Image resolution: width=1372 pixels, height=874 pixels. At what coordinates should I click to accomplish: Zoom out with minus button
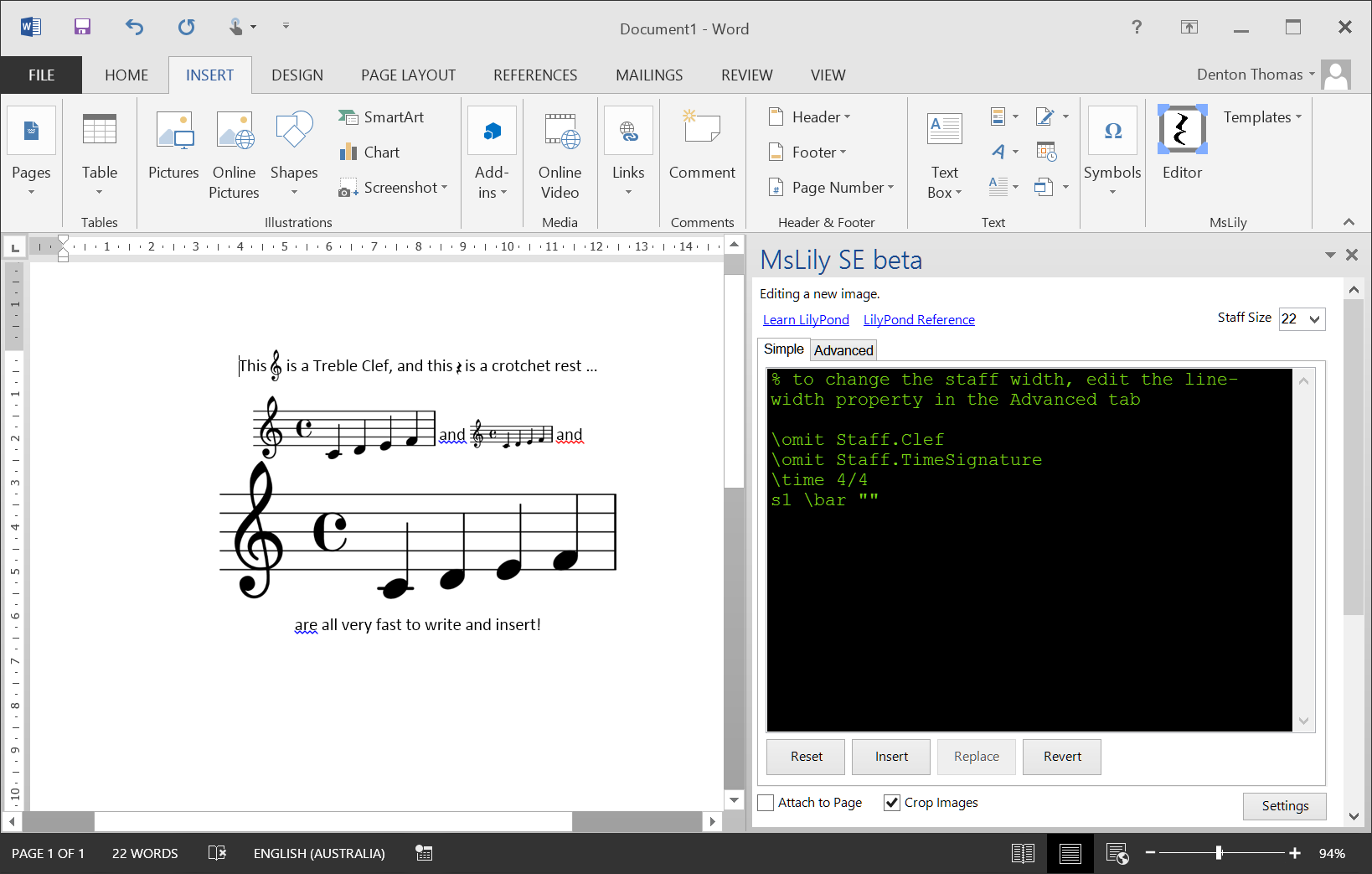tap(1150, 853)
